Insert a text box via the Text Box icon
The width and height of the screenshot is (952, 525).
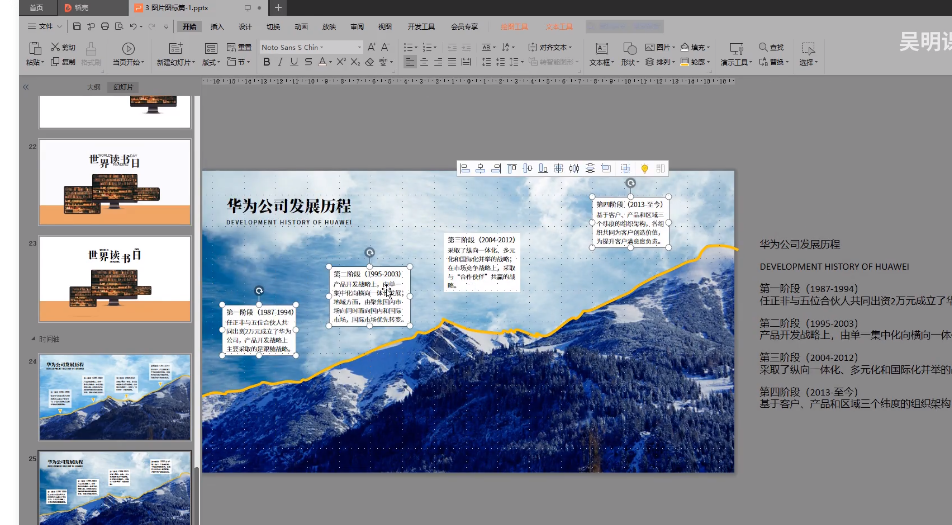click(x=602, y=49)
